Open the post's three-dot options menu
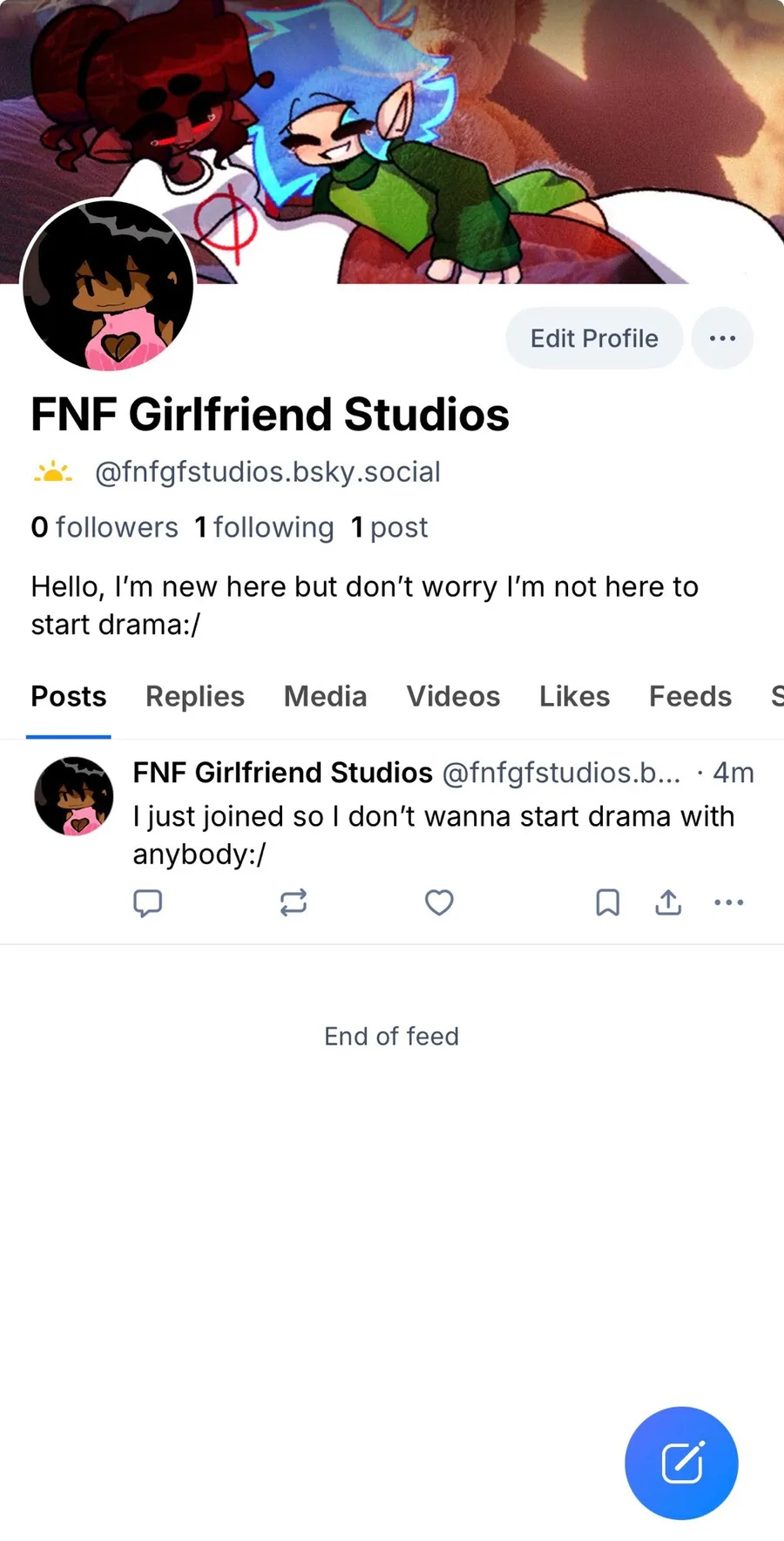The height and width of the screenshot is (1541, 784). 728,902
